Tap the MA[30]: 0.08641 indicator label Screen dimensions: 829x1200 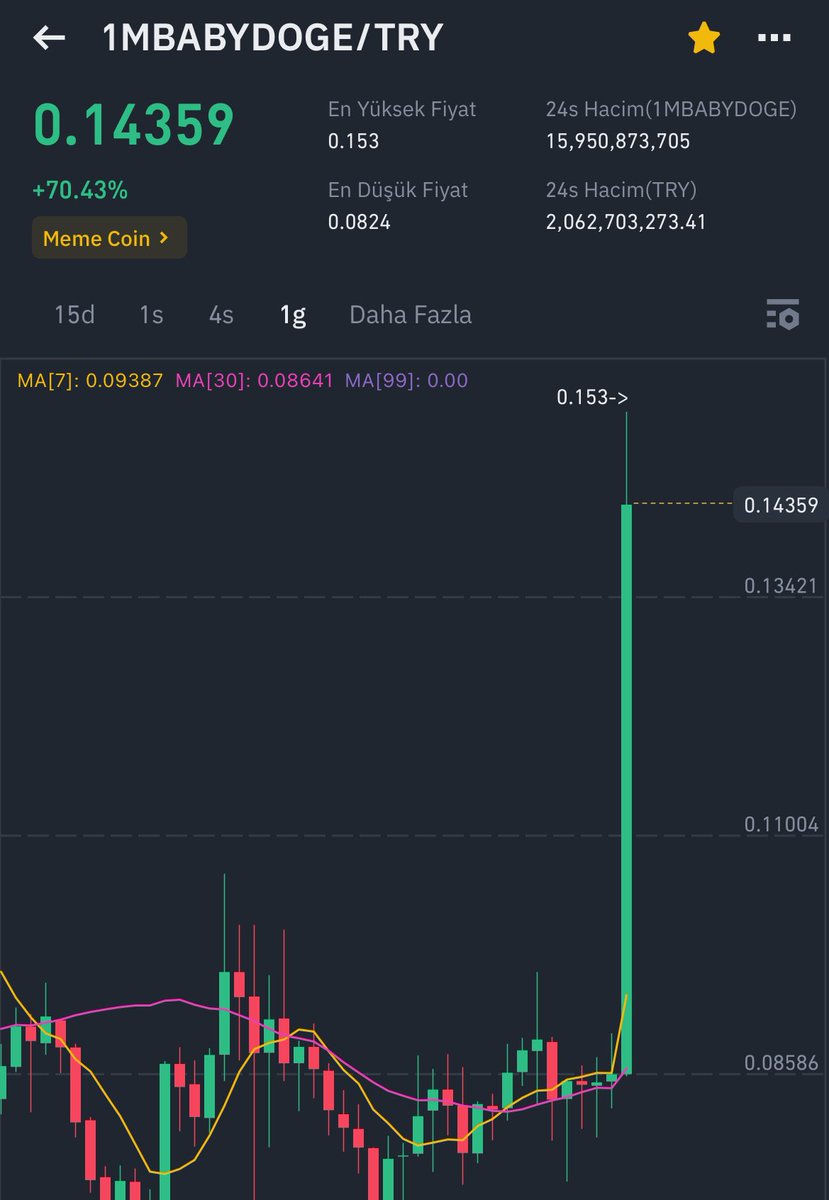pos(254,380)
